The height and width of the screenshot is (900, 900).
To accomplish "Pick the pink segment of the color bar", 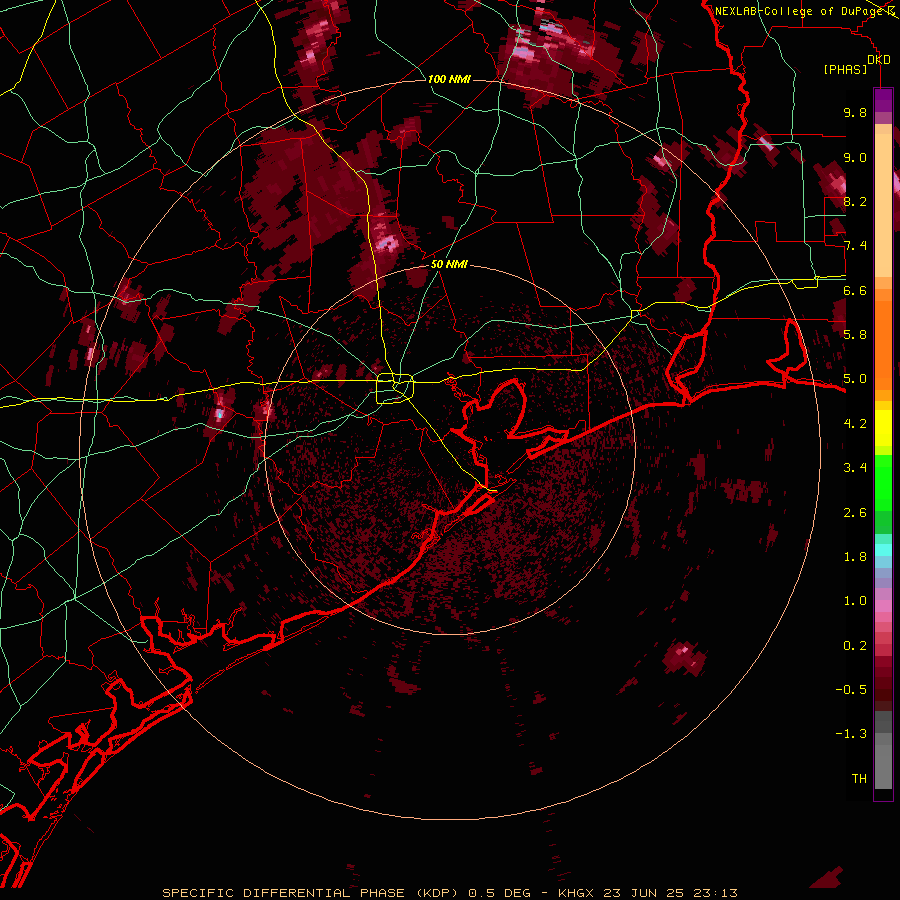I will 883,606.
